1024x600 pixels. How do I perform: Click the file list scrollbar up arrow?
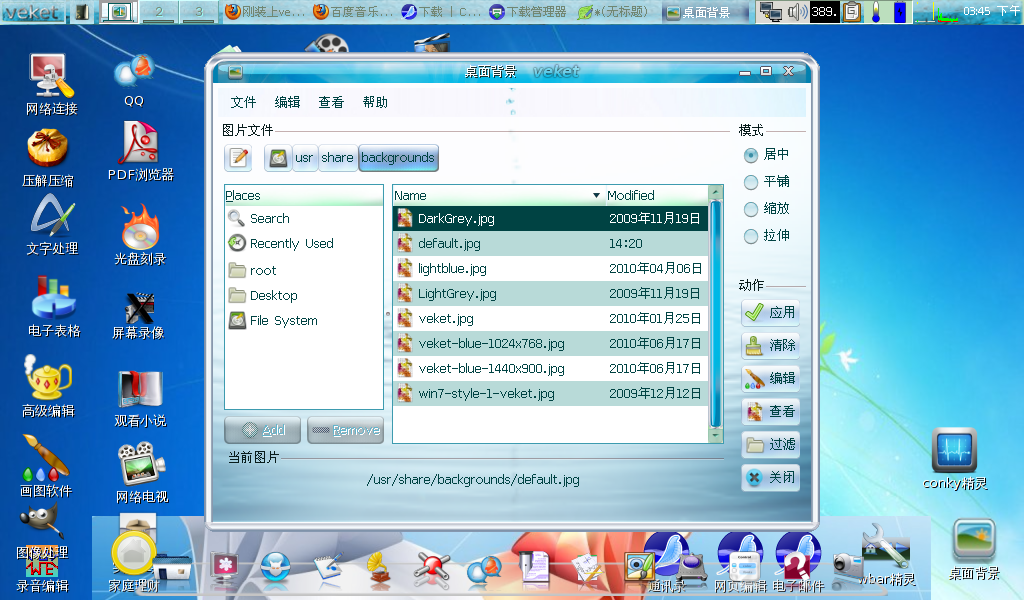click(716, 193)
